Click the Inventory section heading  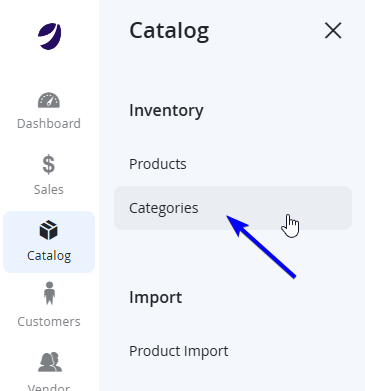click(x=166, y=111)
